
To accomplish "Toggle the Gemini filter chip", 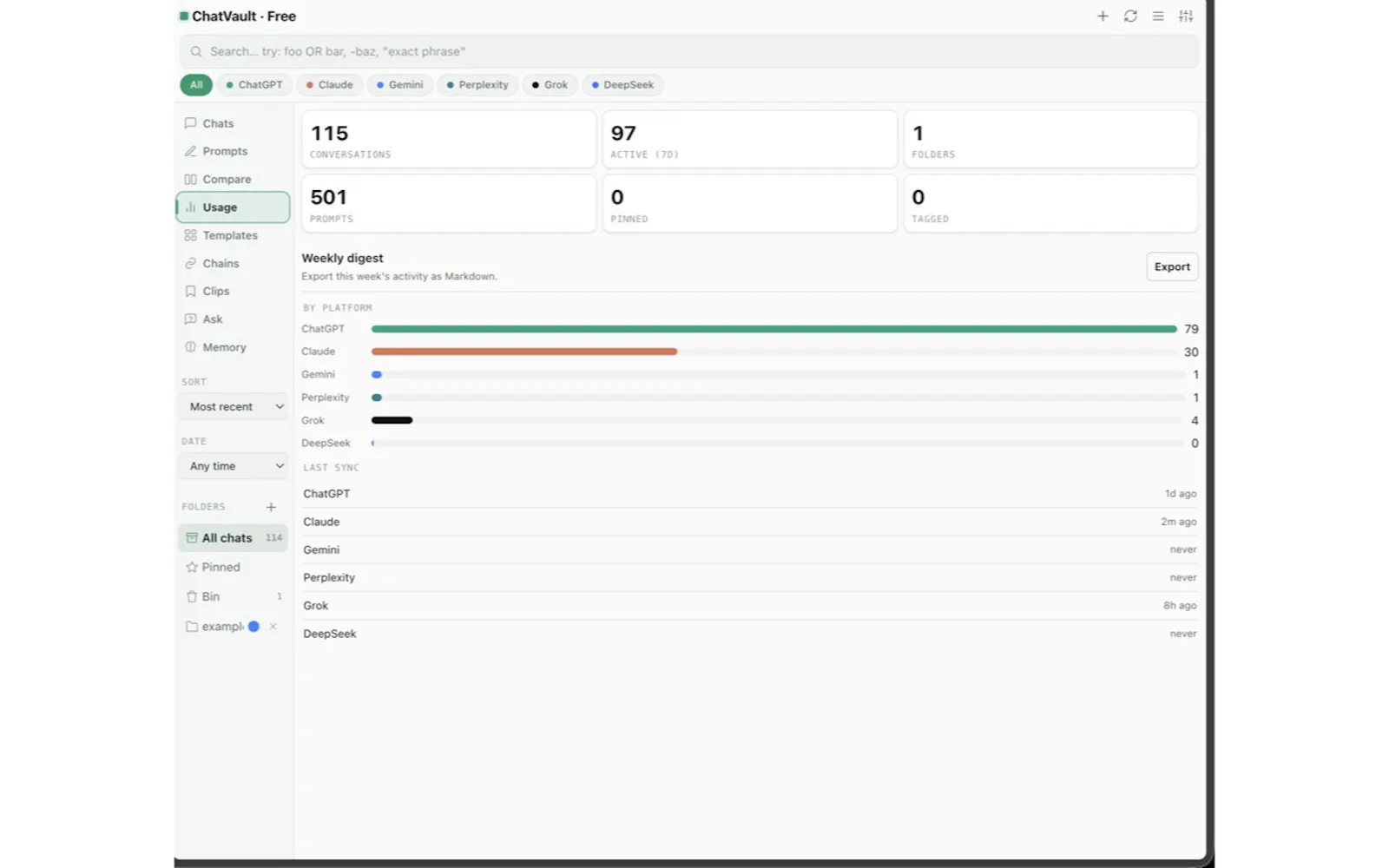I will 400,85.
